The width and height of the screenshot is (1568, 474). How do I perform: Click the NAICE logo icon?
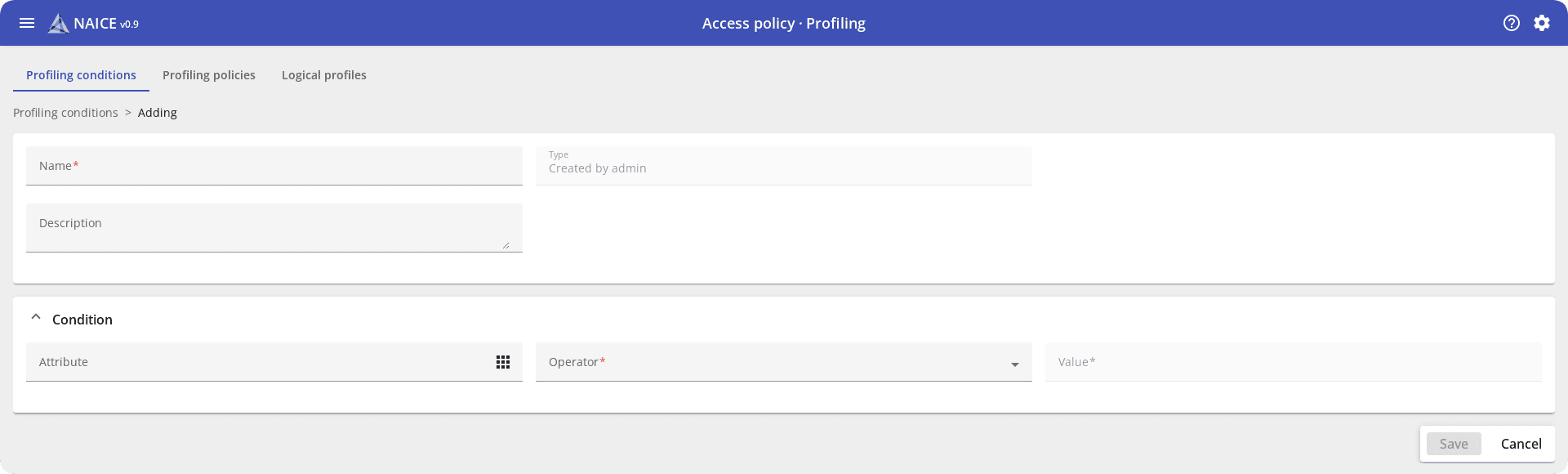tap(58, 24)
